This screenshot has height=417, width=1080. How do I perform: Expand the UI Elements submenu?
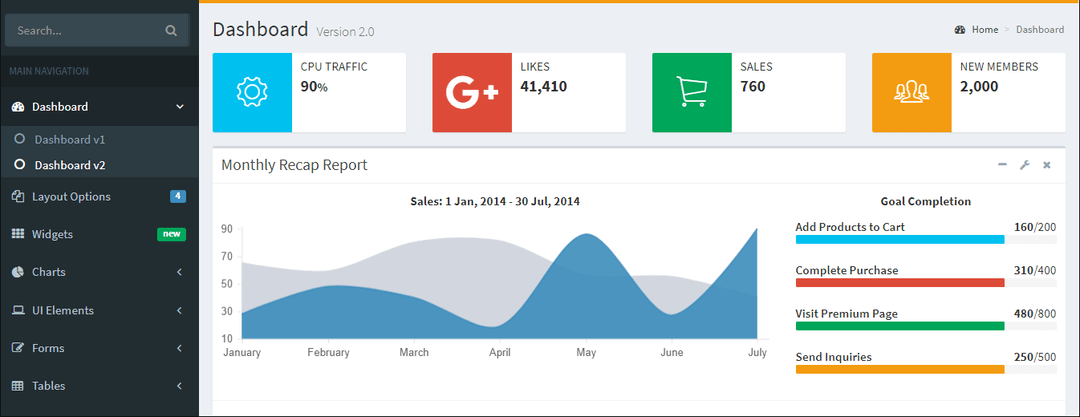pos(179,310)
